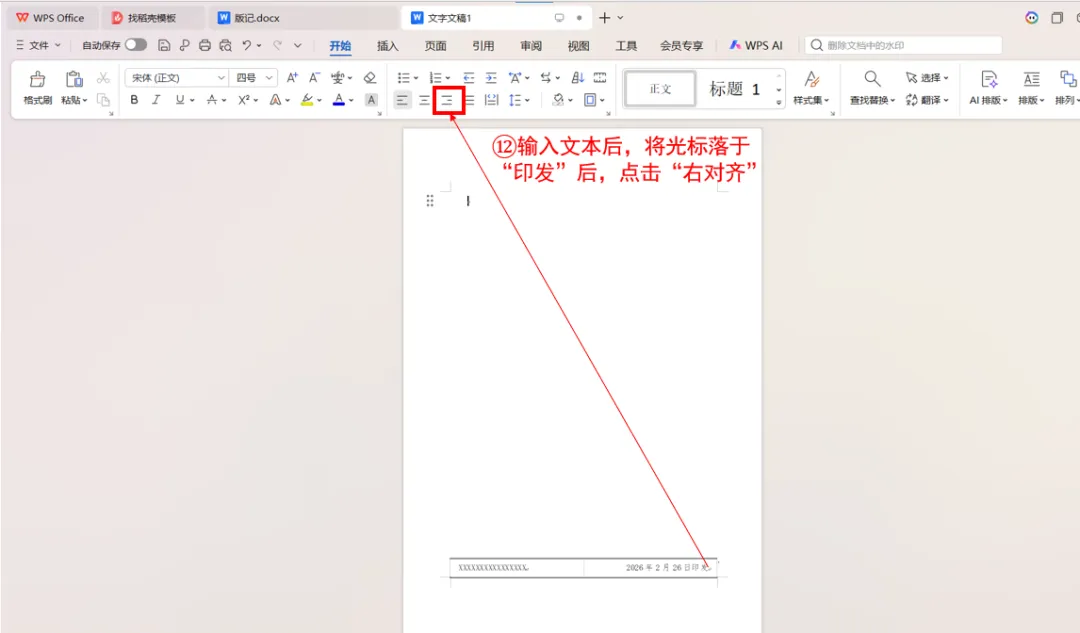Click the print icon in quick toolbar
Image resolution: width=1080 pixels, height=633 pixels.
(x=205, y=45)
